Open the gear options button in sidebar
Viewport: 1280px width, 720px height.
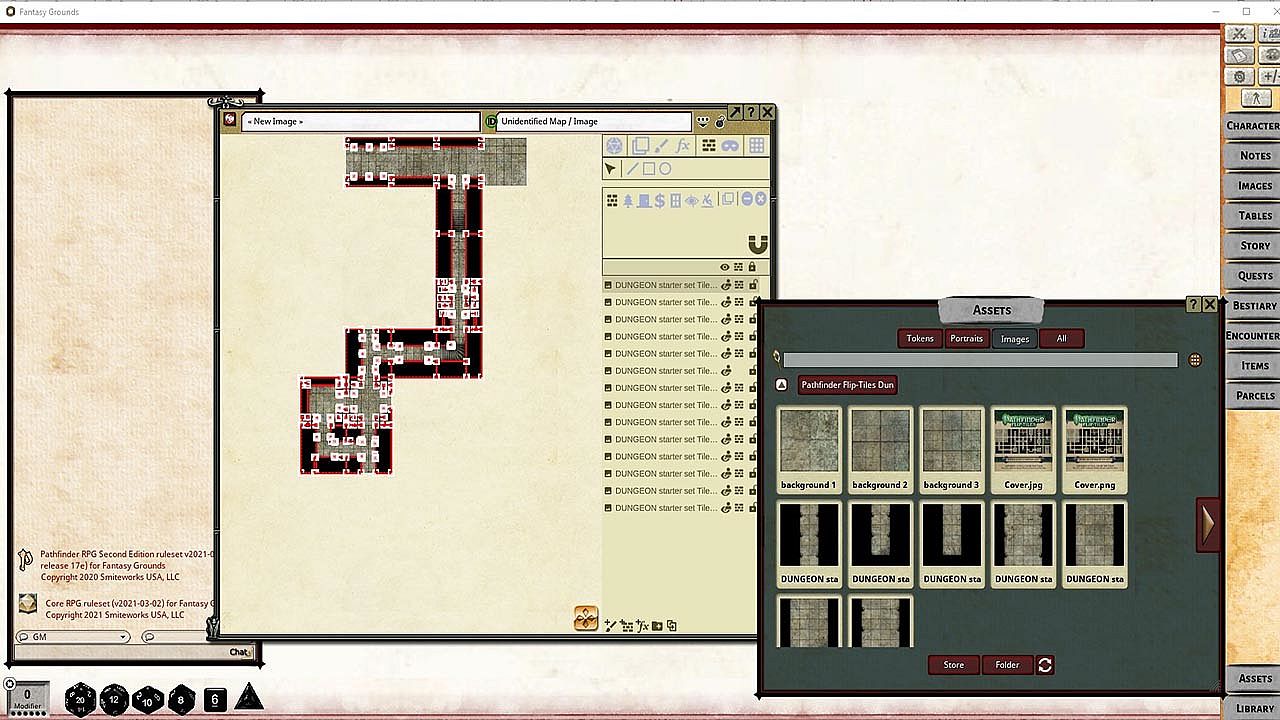tap(1240, 76)
